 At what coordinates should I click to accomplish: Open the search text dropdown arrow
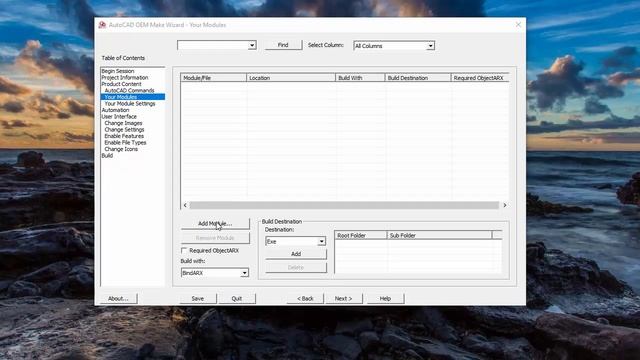tap(252, 45)
